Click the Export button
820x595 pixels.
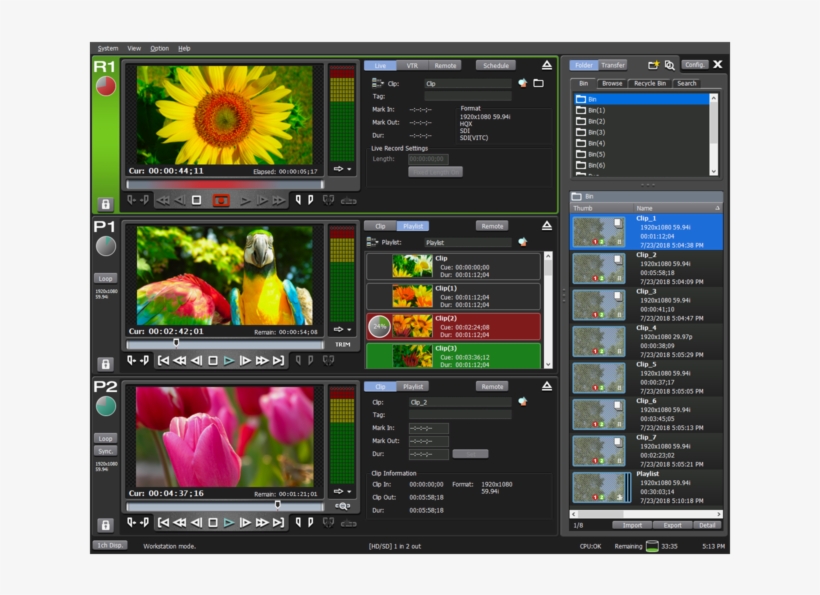click(673, 525)
